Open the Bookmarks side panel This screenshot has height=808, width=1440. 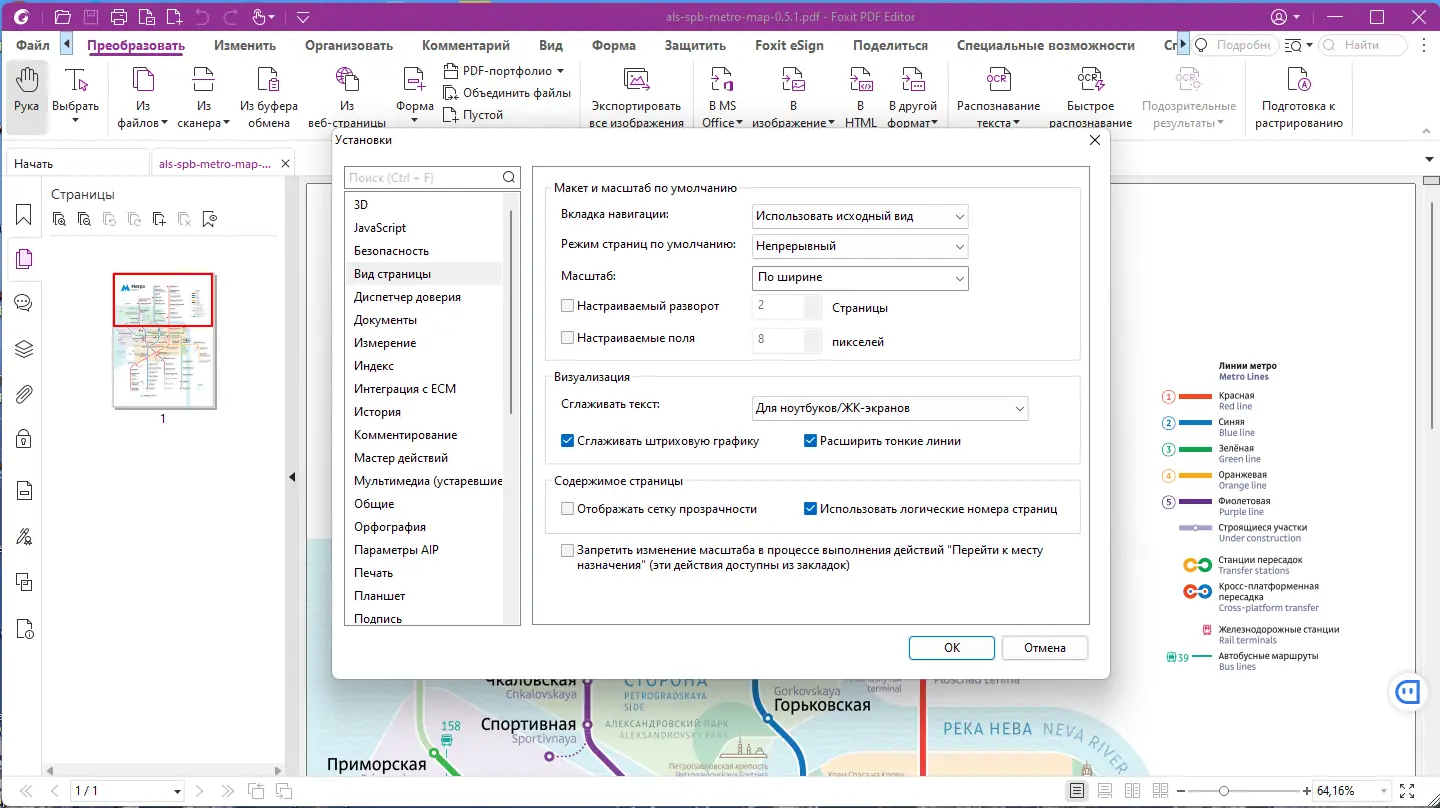24,215
